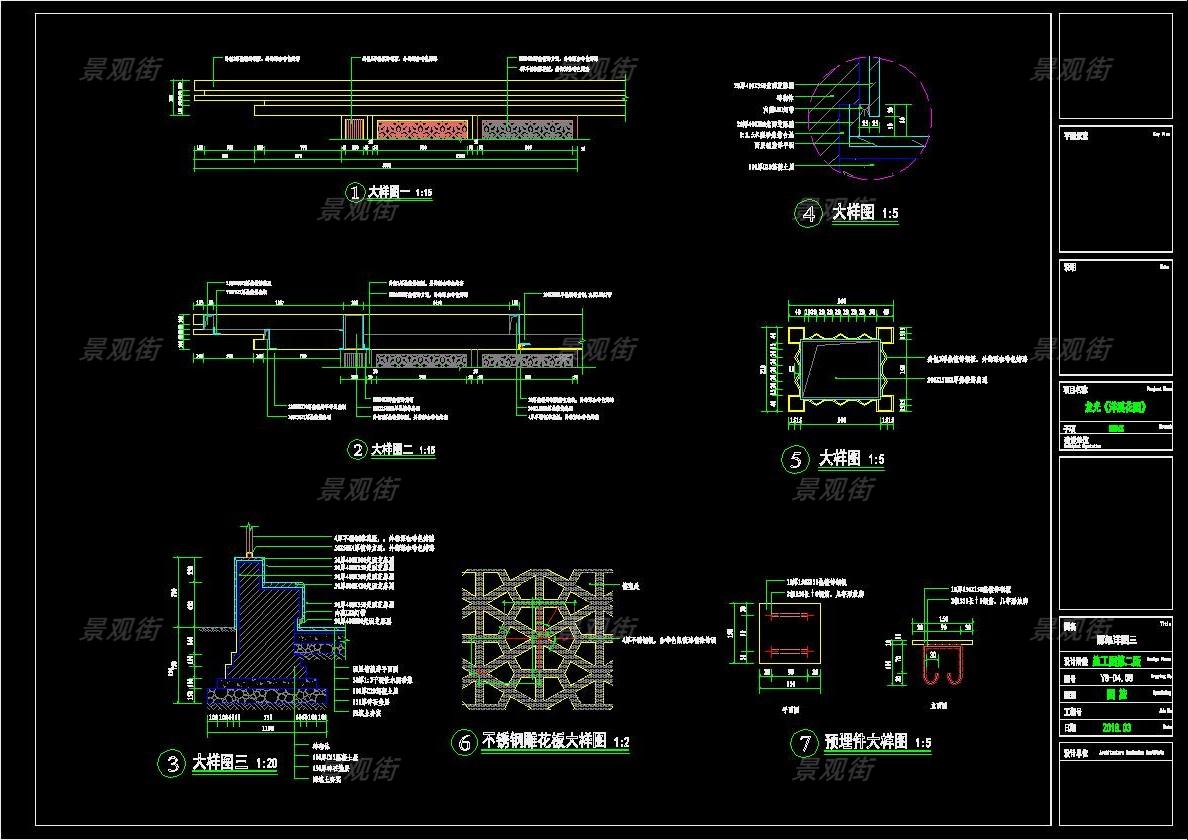The height and width of the screenshot is (840, 1188).
Task: Click the circled number 1 detail marker
Action: click(x=354, y=191)
